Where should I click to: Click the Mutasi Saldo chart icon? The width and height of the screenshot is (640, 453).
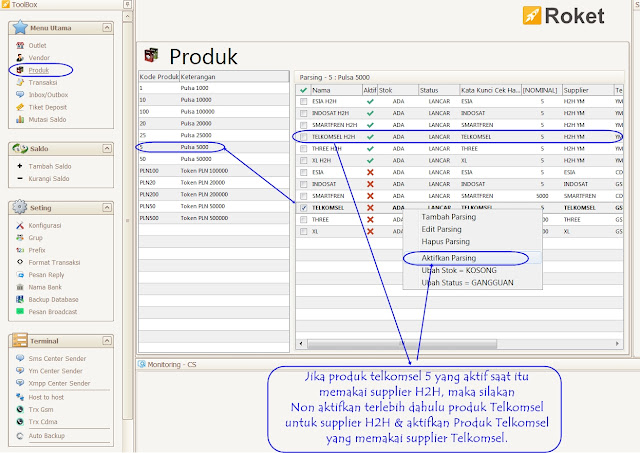pyautogui.click(x=20, y=119)
